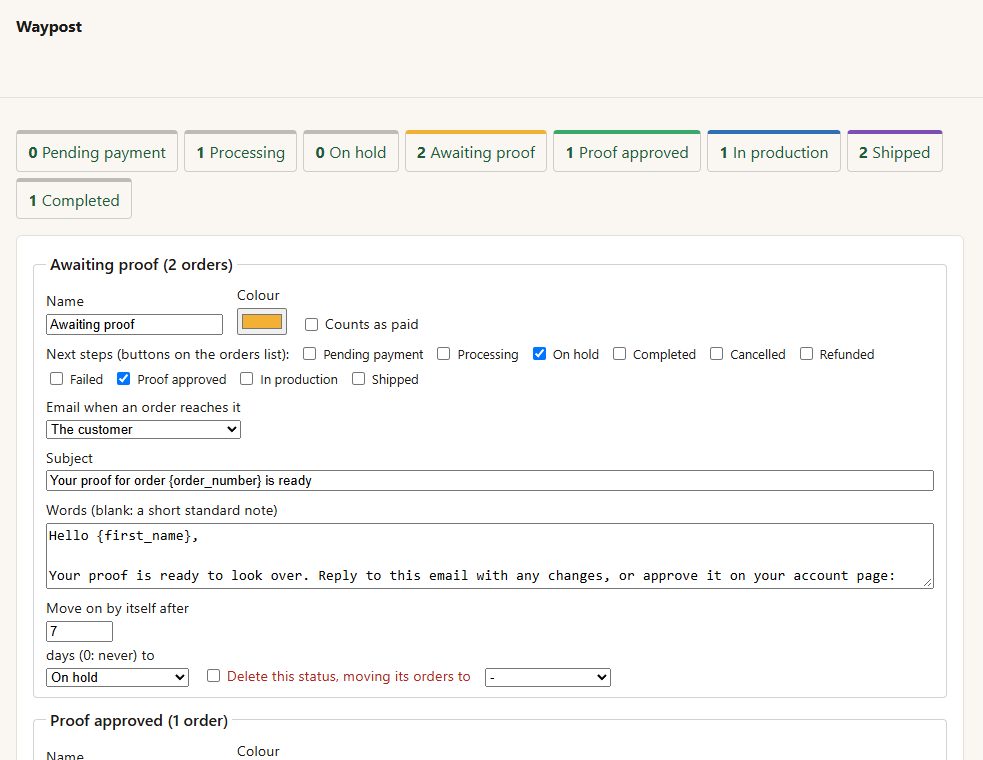Enable the Counts as paid checkbox
Viewport: 983px width, 760px height.
click(312, 324)
